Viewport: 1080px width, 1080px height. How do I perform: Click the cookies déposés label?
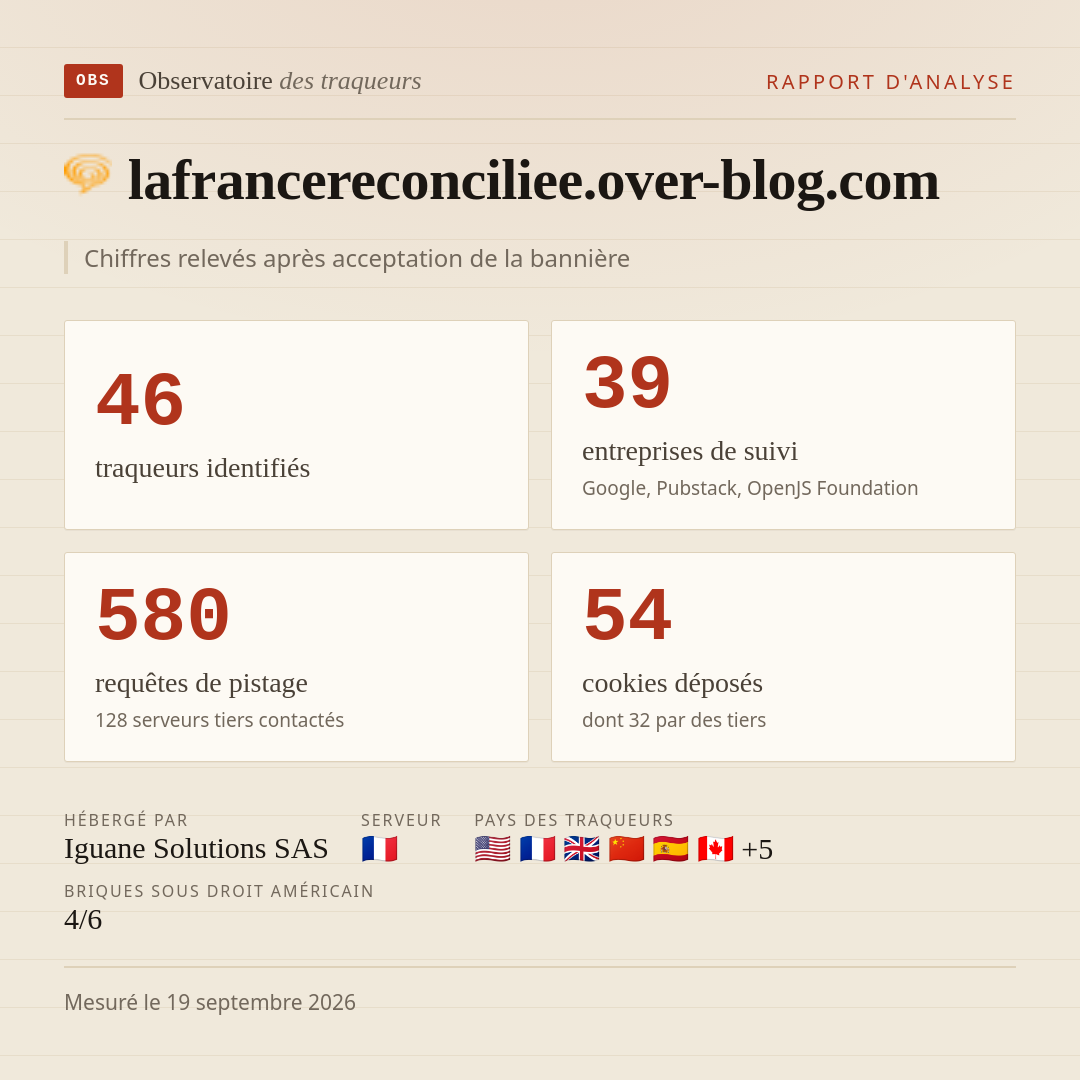pos(672,683)
